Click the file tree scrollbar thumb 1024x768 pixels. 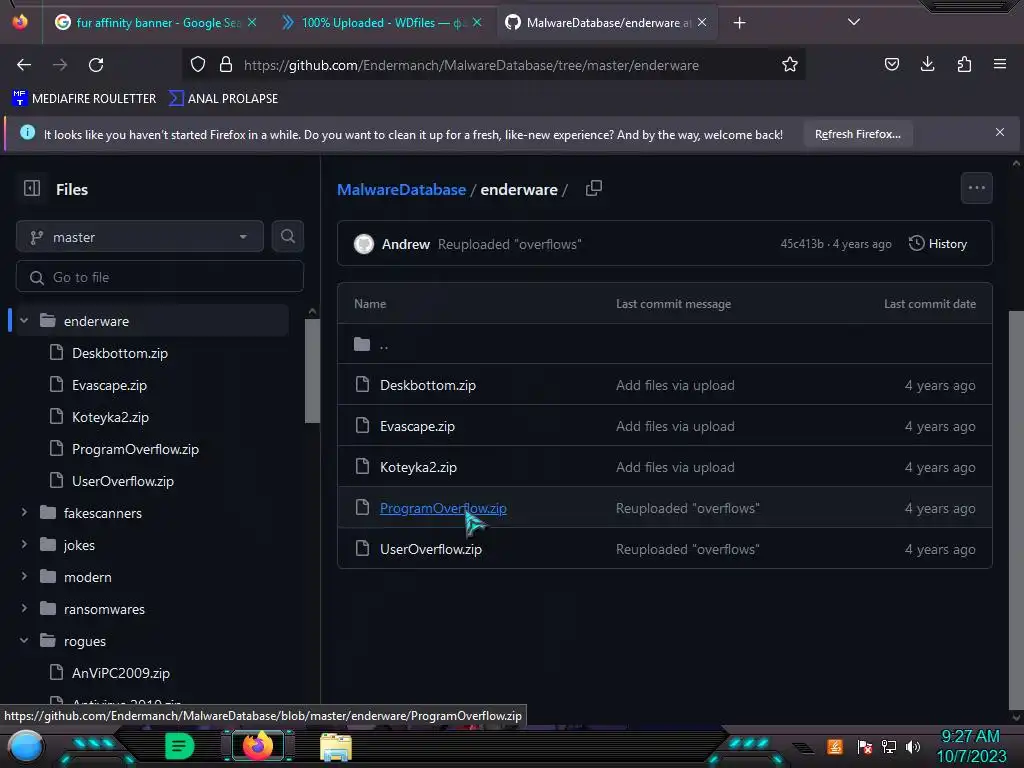(312, 370)
